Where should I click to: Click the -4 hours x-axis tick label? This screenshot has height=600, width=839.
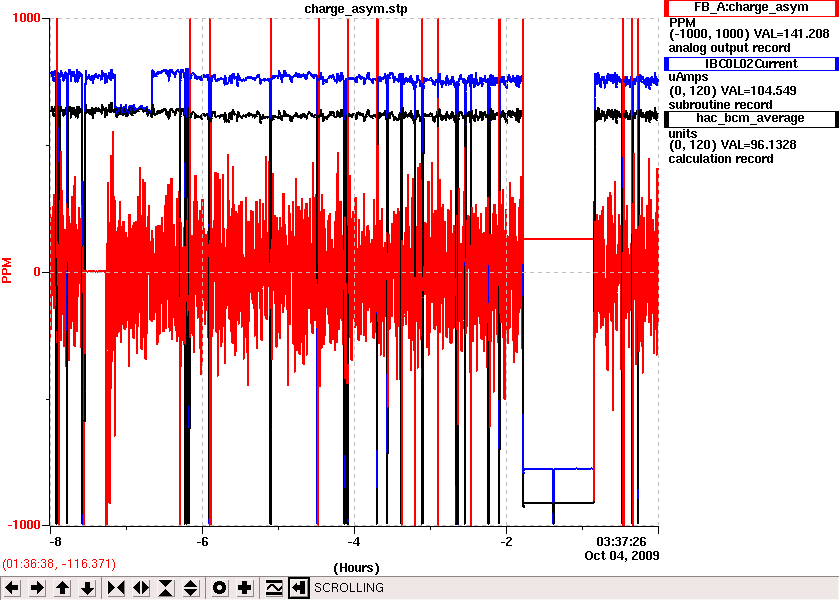tap(354, 541)
